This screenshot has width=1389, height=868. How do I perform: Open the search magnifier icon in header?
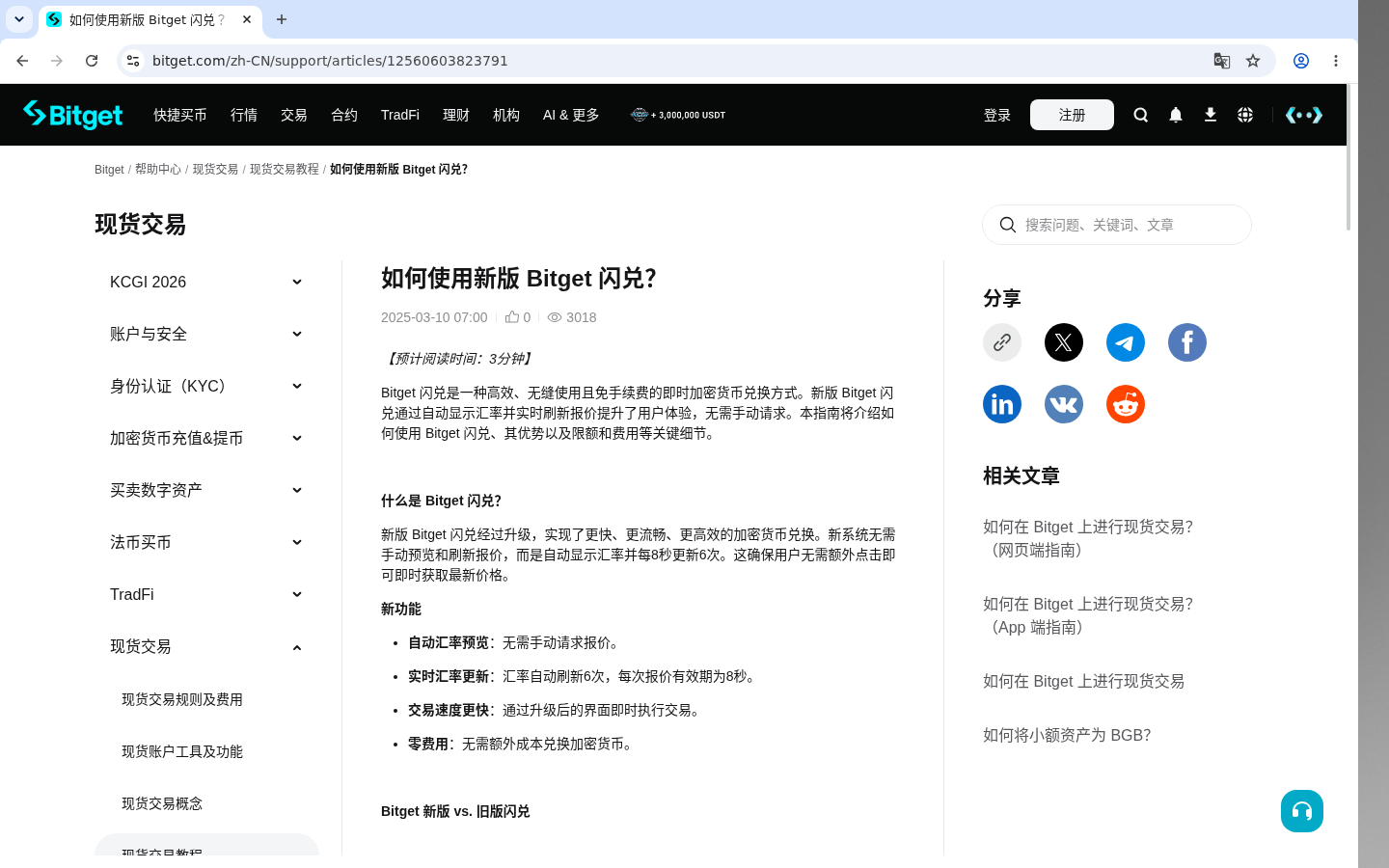(1141, 115)
